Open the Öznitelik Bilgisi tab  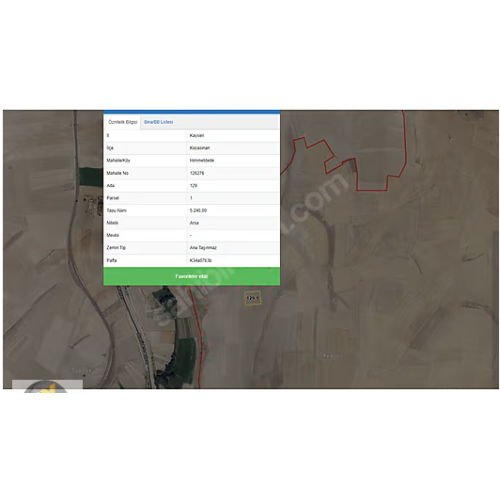(x=122, y=122)
